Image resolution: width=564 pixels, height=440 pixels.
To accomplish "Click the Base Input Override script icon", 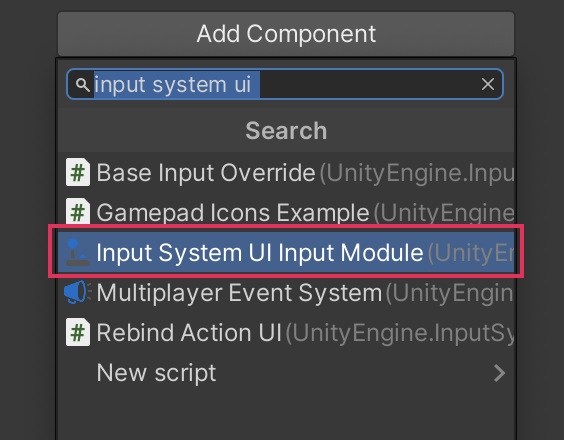I will [78, 172].
